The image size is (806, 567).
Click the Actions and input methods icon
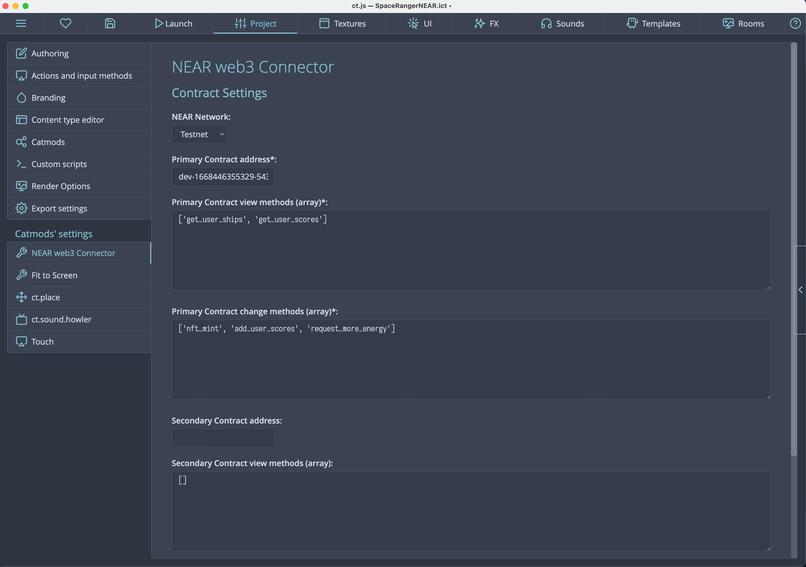21,76
